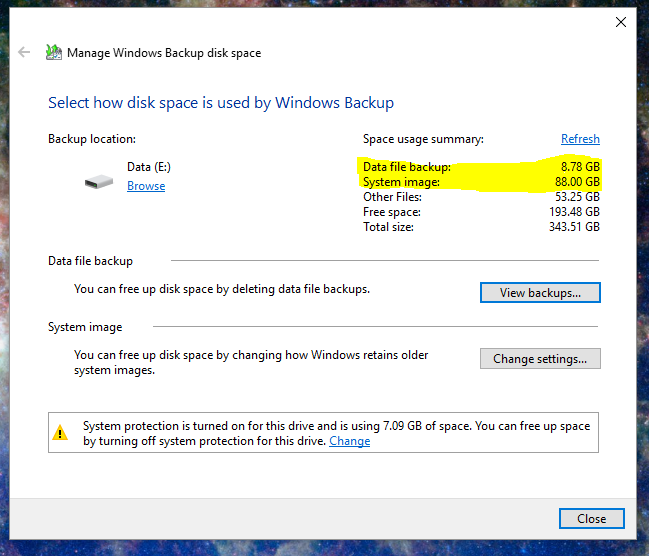Select the 53.25 GB value
Screen dimensions: 649x556
[577, 197]
